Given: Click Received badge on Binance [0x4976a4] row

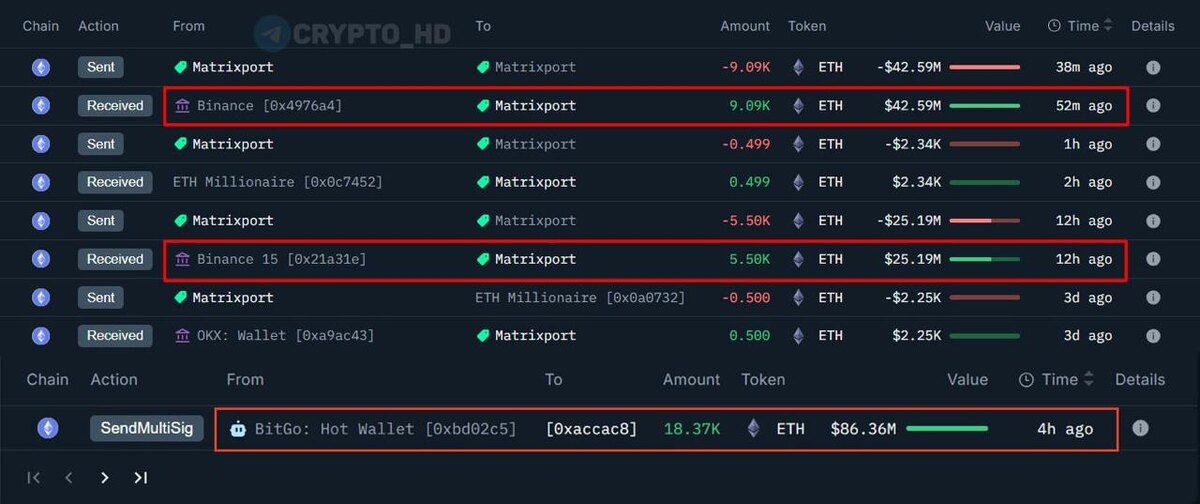Looking at the screenshot, I should pyautogui.click(x=115, y=105).
